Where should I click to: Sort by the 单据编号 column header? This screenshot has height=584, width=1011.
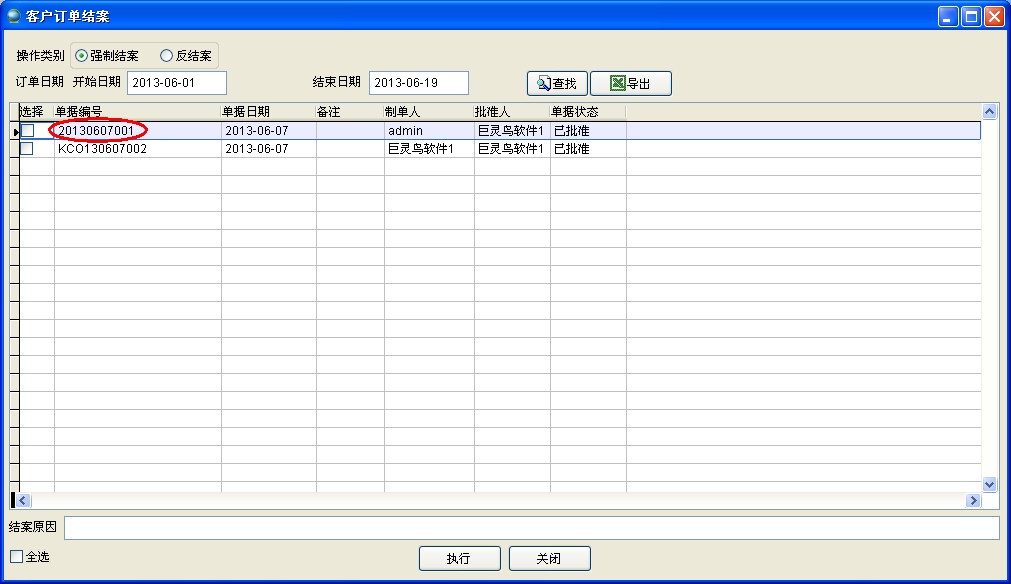pyautogui.click(x=137, y=112)
